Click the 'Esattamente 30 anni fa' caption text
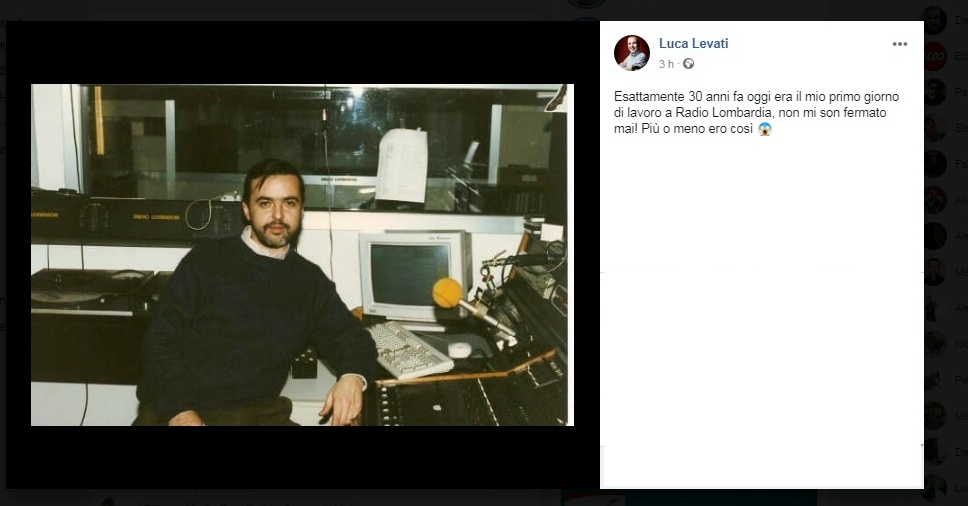Image resolution: width=968 pixels, height=506 pixels. [756, 112]
